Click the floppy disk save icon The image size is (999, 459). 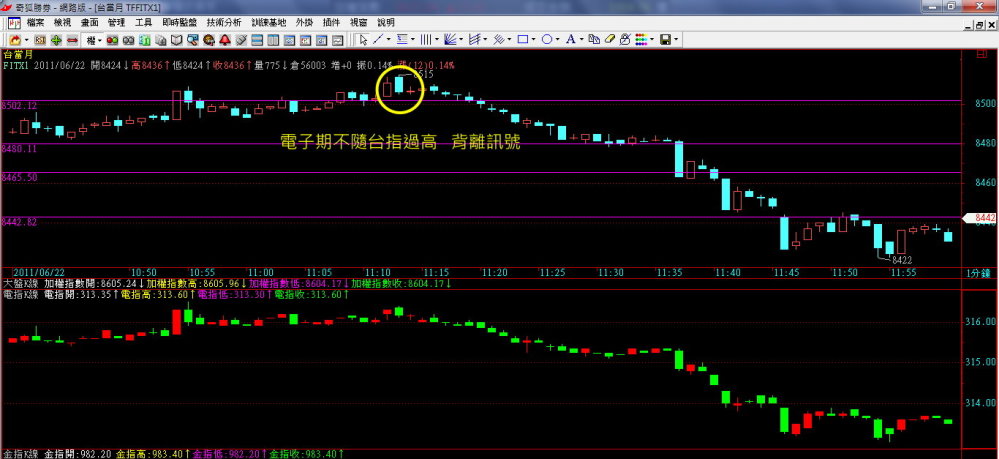665,39
